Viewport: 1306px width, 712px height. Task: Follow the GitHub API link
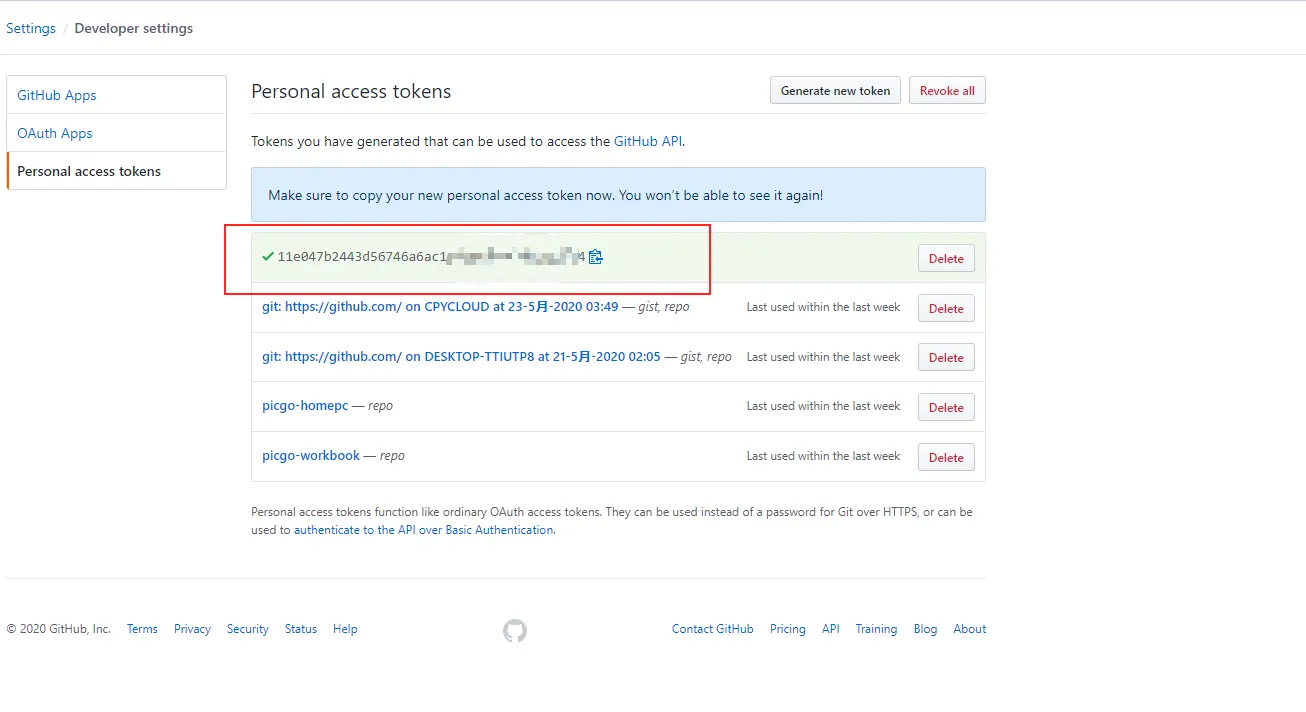[648, 141]
